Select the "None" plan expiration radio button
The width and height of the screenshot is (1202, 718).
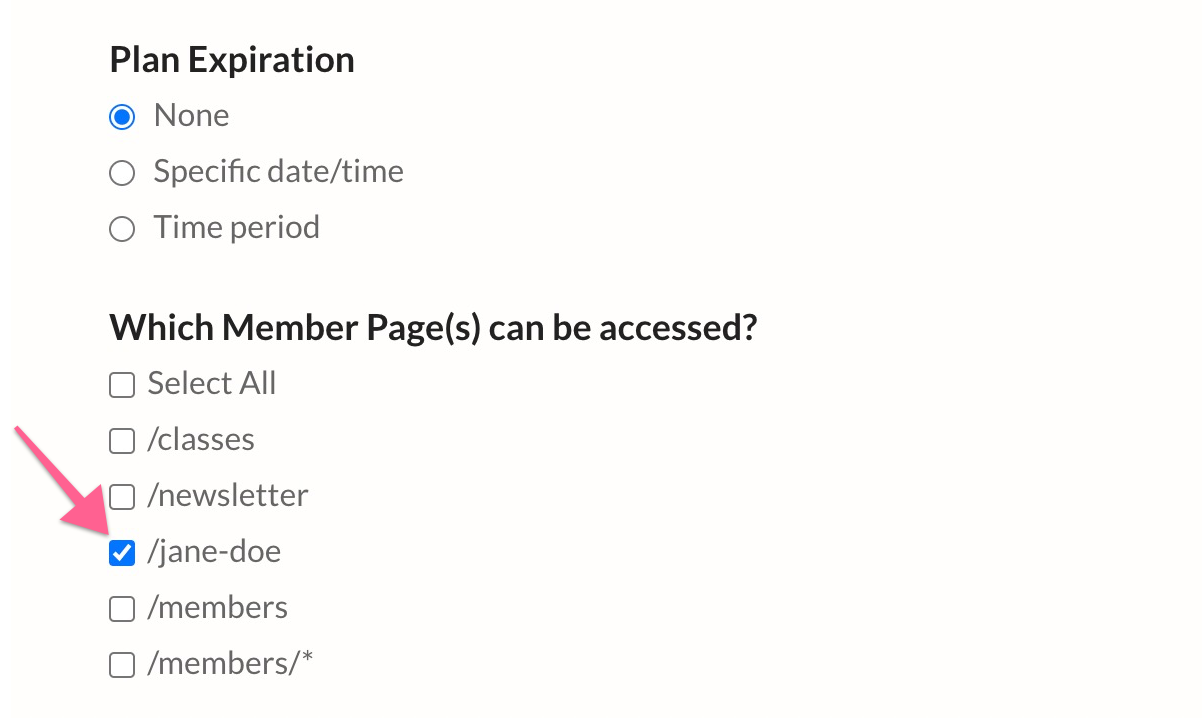pos(121,116)
